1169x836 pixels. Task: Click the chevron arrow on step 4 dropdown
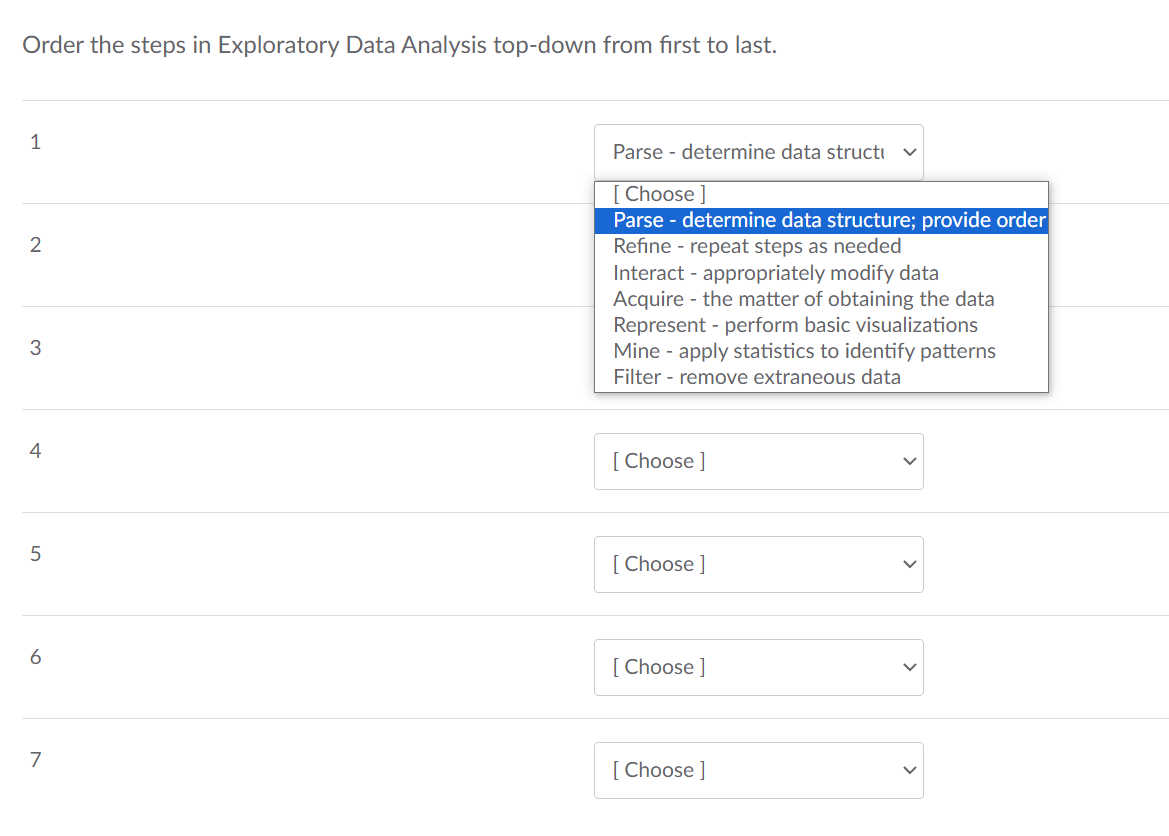click(x=909, y=461)
